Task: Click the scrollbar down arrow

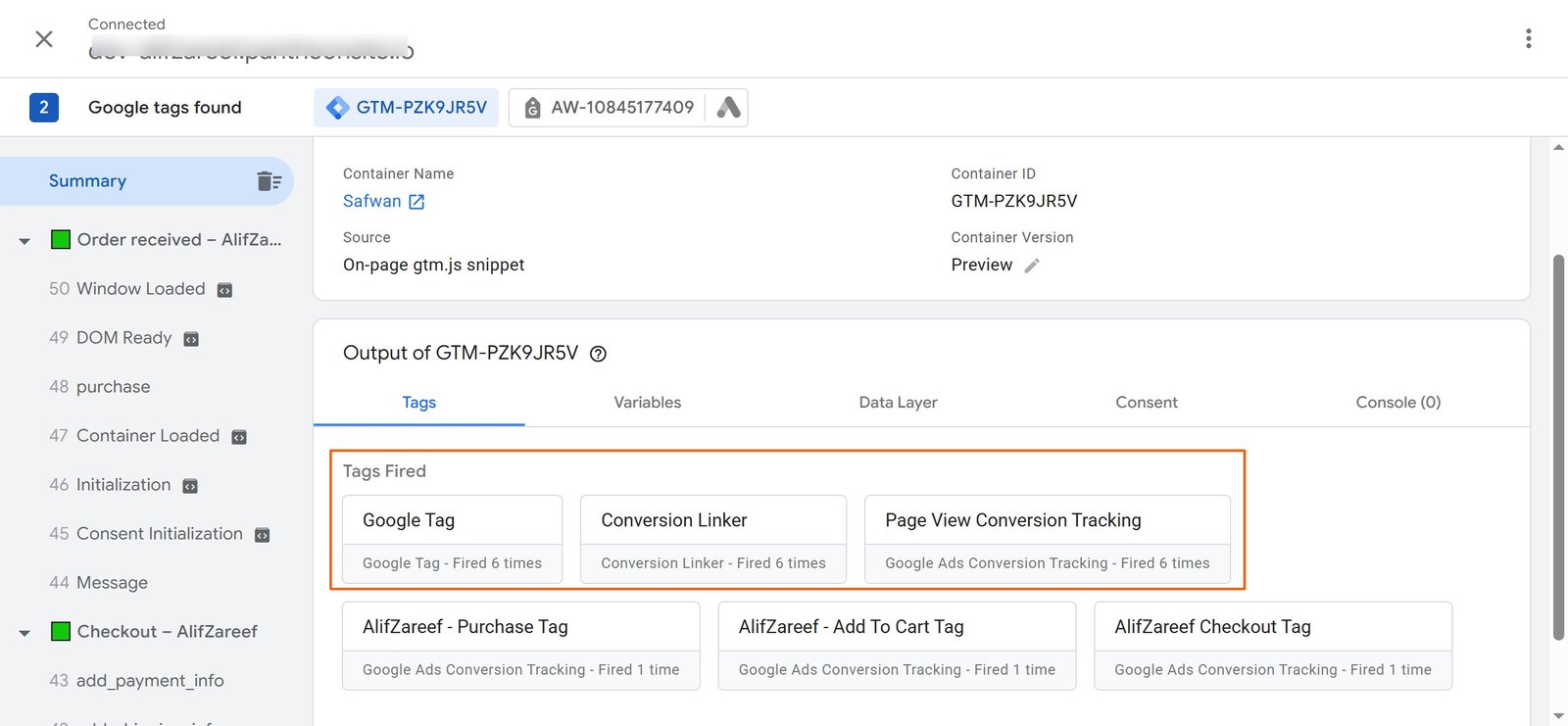Action: pyautogui.click(x=1558, y=716)
